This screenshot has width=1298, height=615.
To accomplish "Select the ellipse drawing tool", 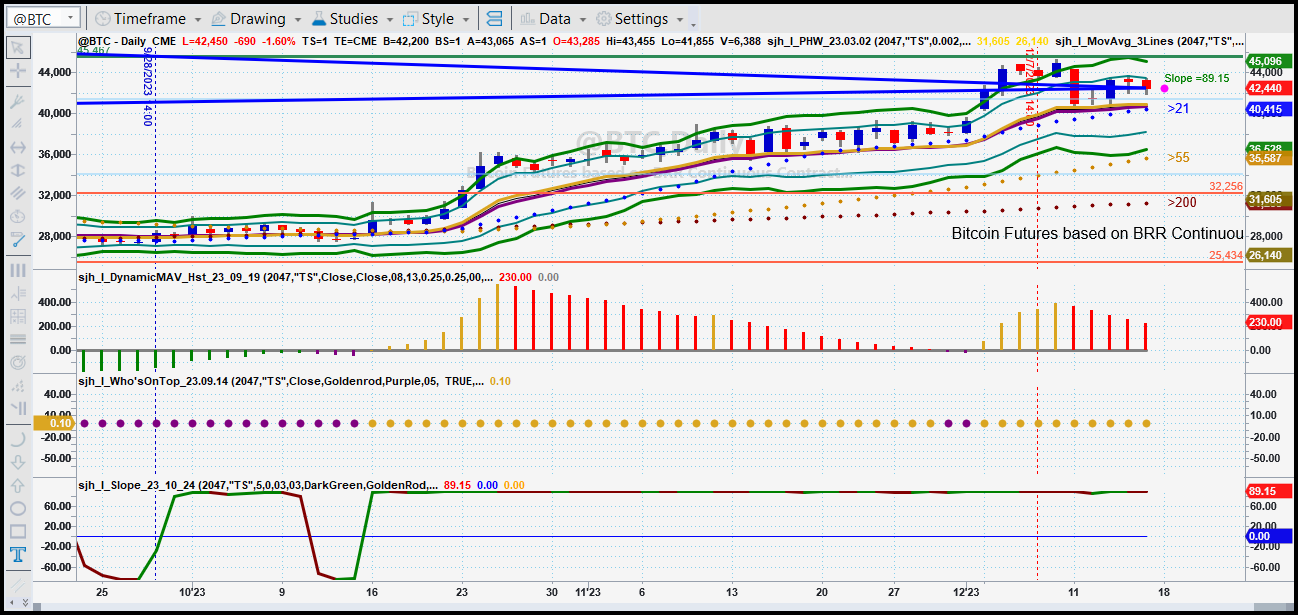I will tap(18, 508).
